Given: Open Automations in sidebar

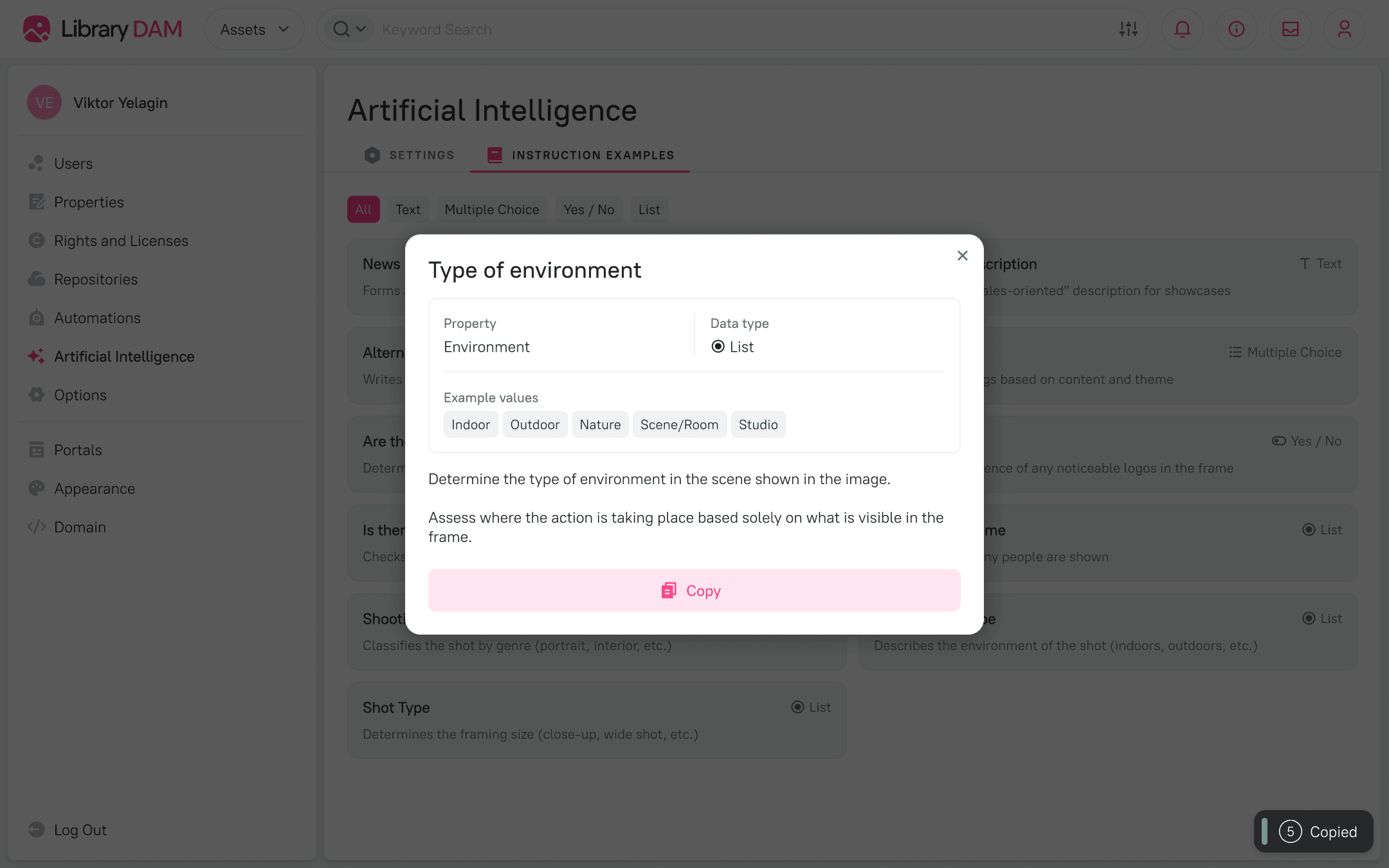Looking at the screenshot, I should 97,318.
